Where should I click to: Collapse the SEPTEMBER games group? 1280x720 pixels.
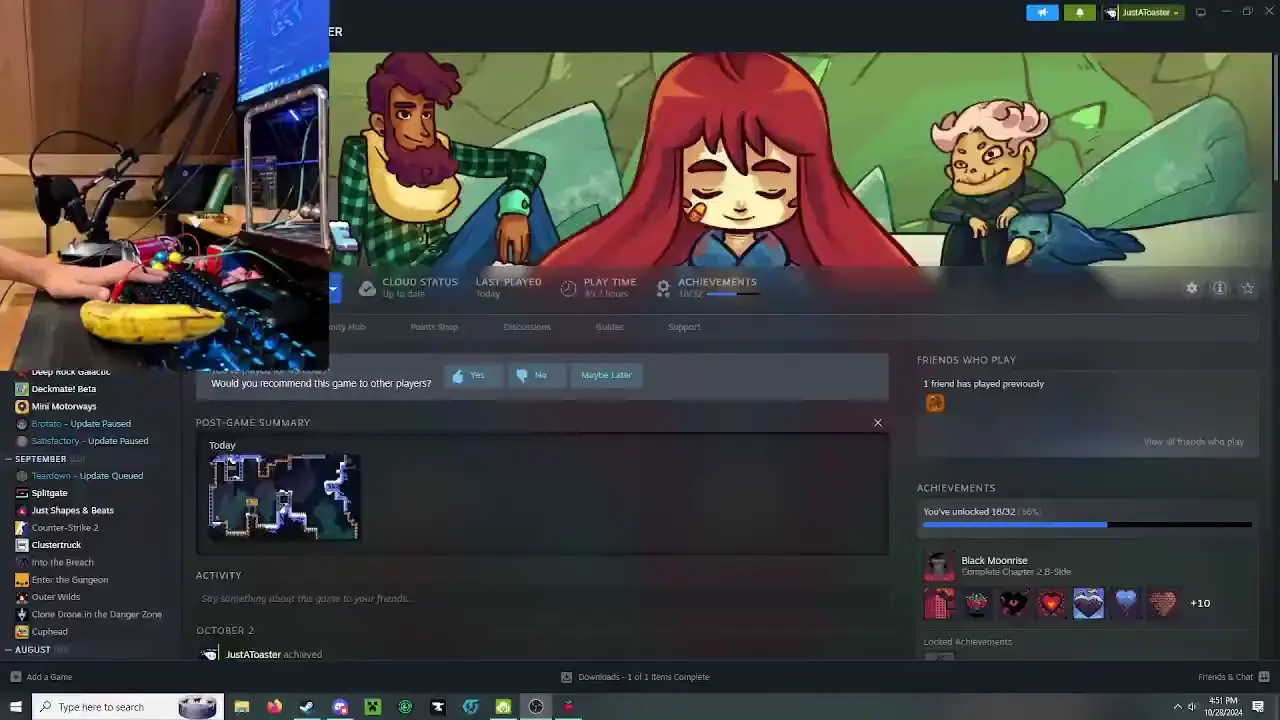pos(9,459)
